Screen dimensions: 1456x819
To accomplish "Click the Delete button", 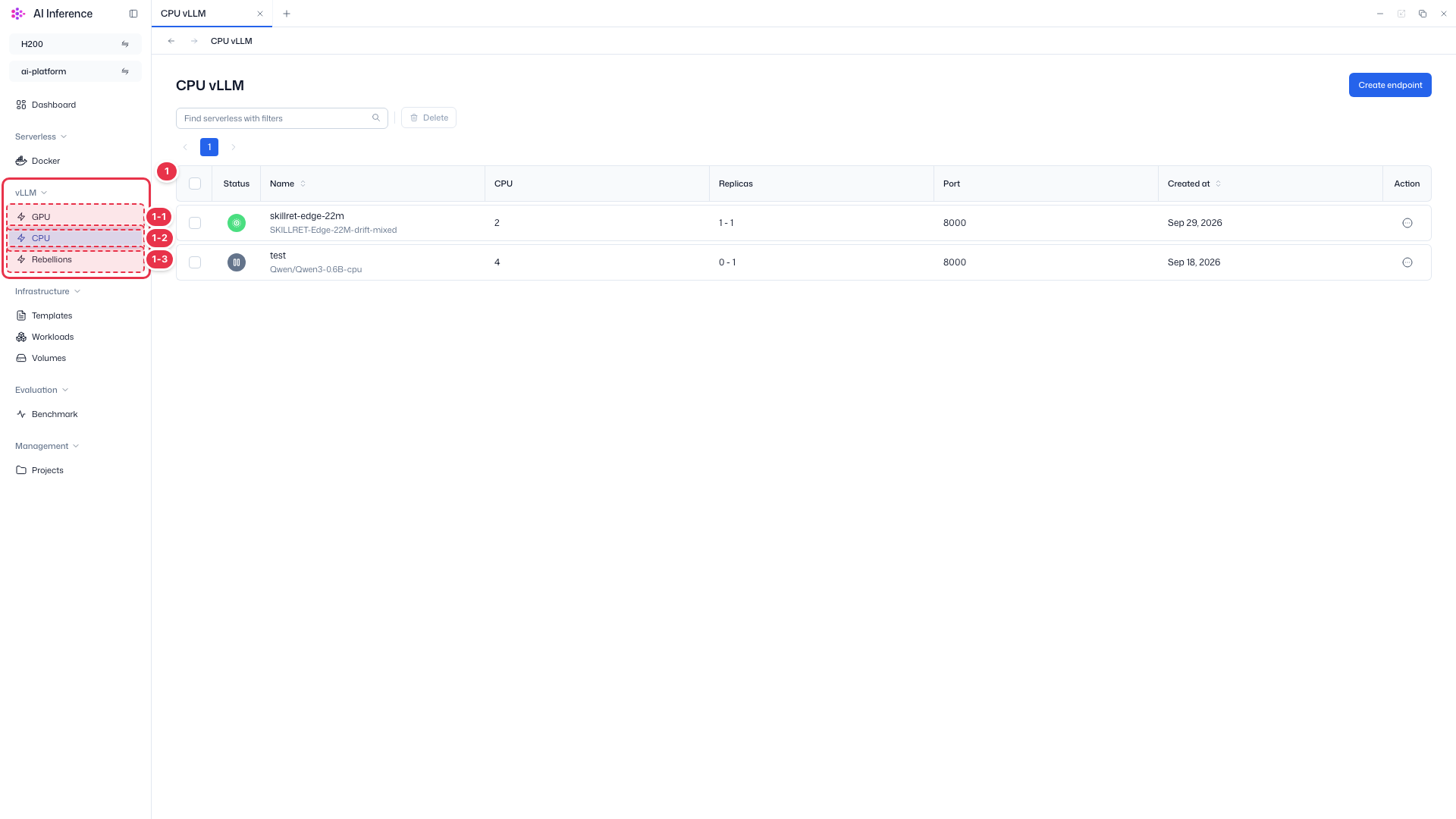I will pos(428,118).
